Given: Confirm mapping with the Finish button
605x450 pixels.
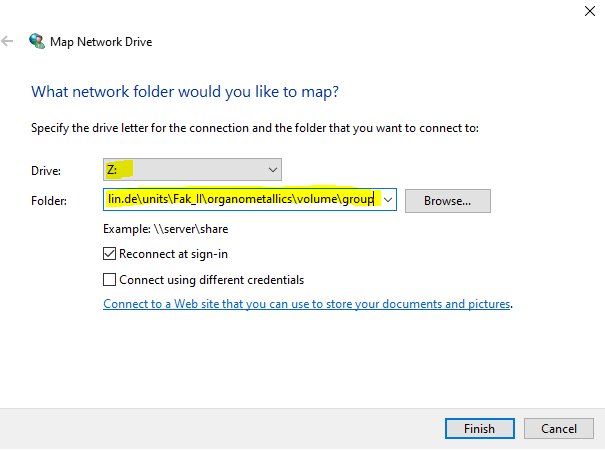Looking at the screenshot, I should (x=480, y=428).
